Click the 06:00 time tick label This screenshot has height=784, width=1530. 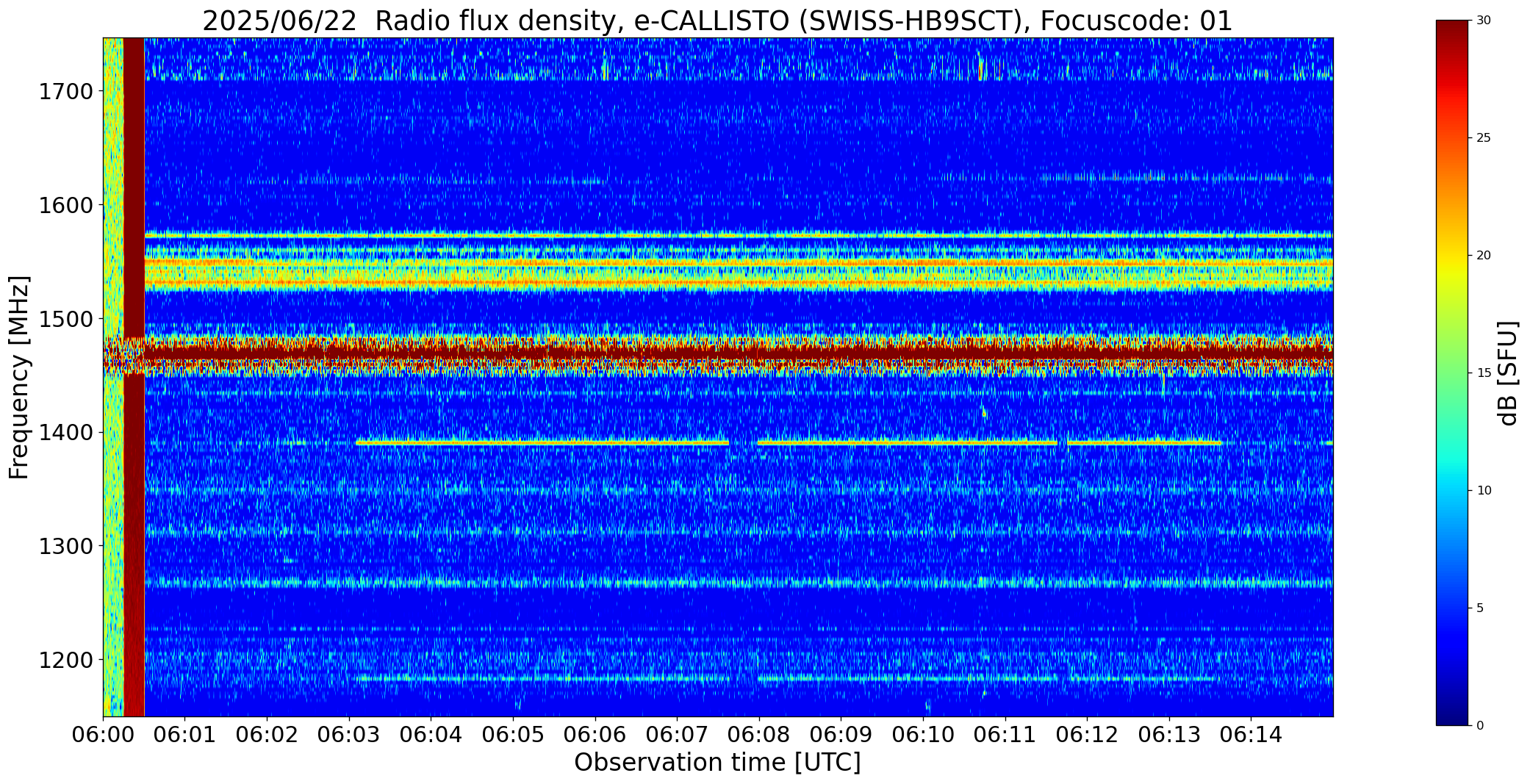(x=103, y=735)
